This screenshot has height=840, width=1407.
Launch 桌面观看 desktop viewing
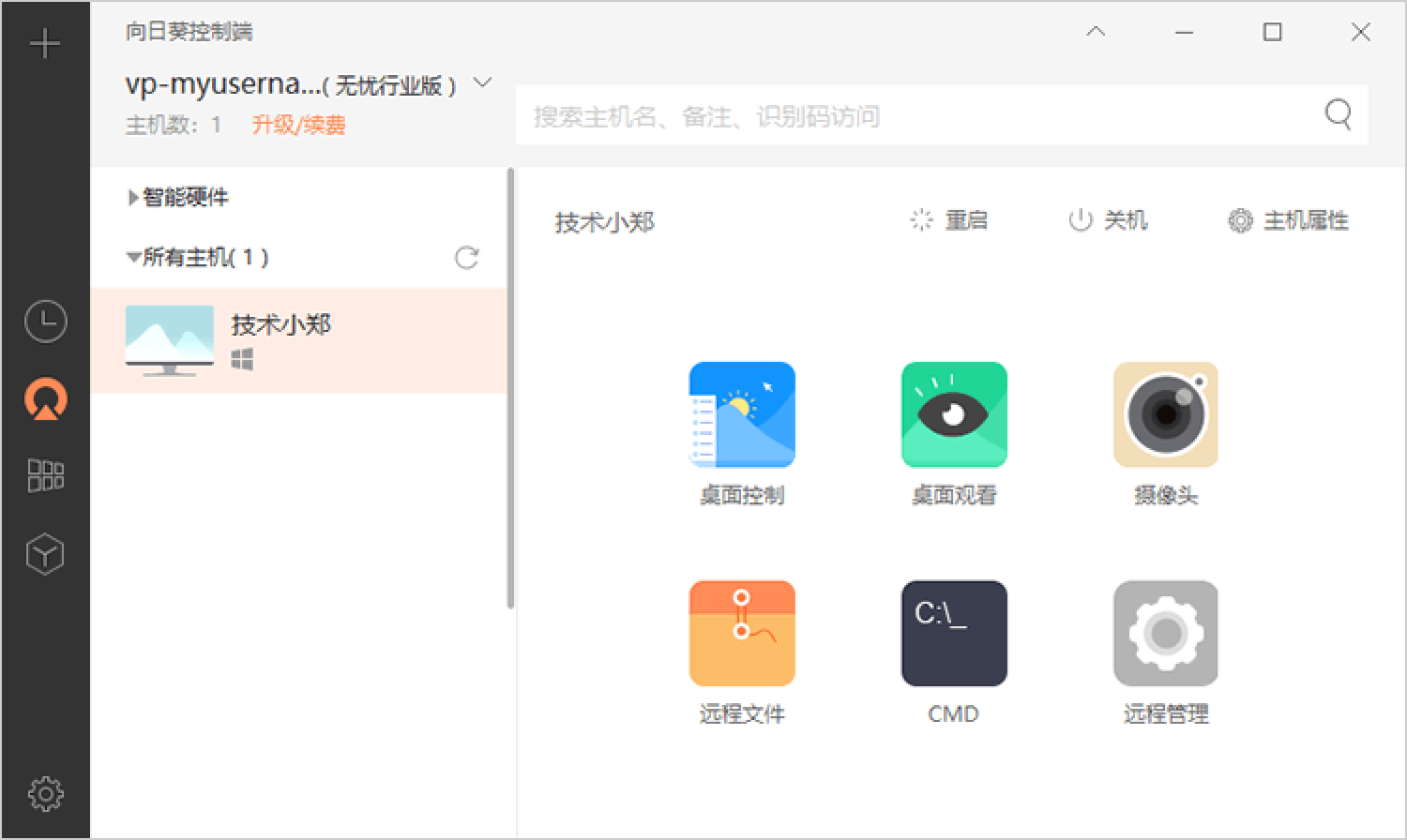(954, 434)
